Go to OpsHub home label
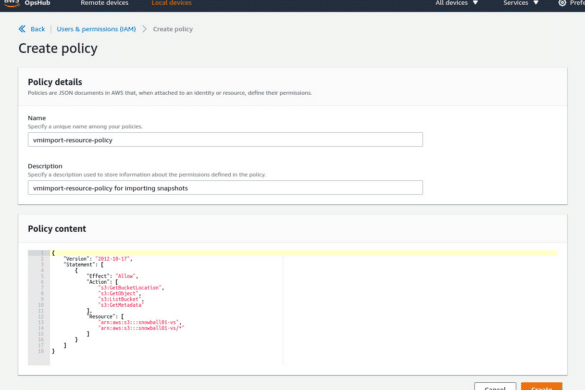 37,3
